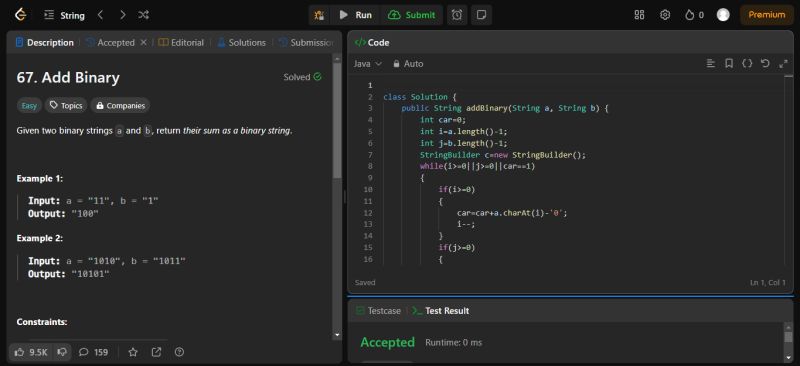This screenshot has width=800, height=366.
Task: Click the Code panel header
Action: pos(372,42)
